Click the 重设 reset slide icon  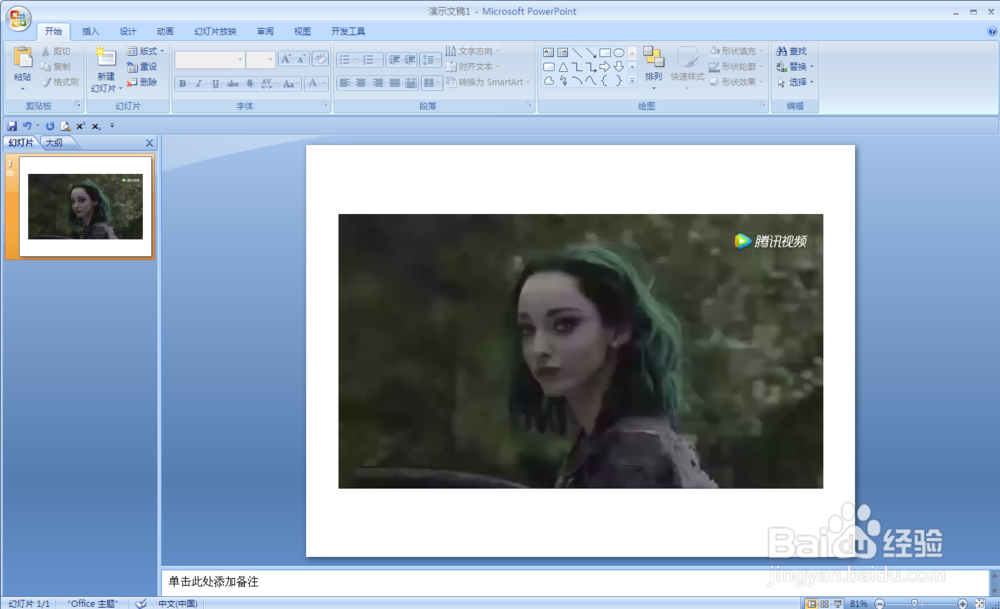pyautogui.click(x=132, y=67)
